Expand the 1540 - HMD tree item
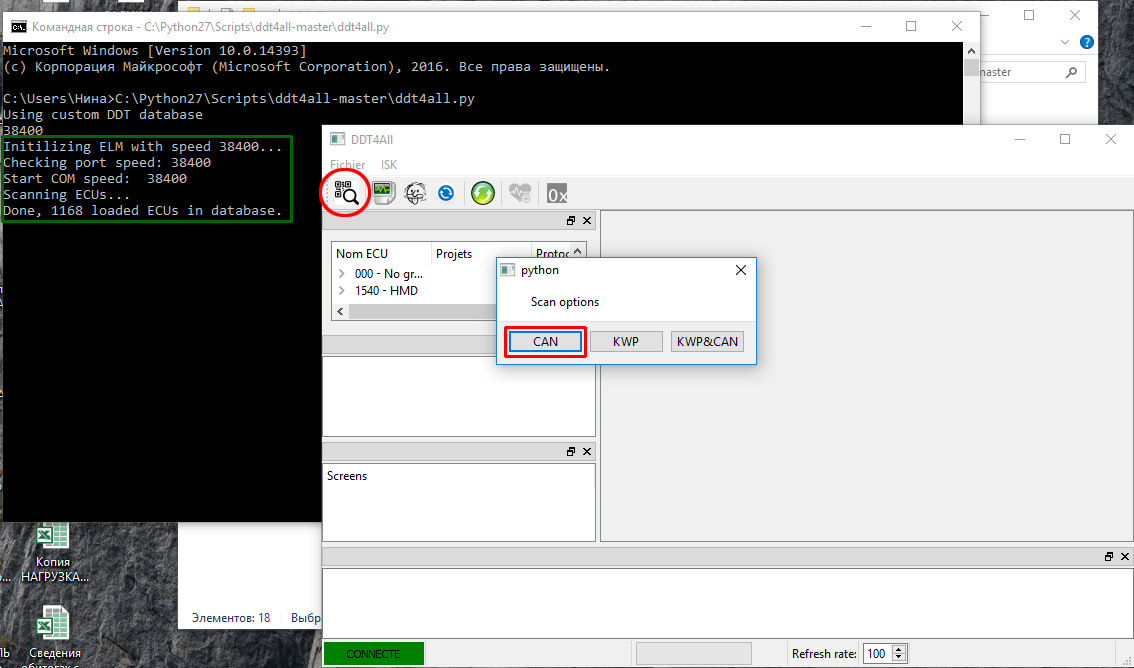1134x668 pixels. tap(341, 291)
